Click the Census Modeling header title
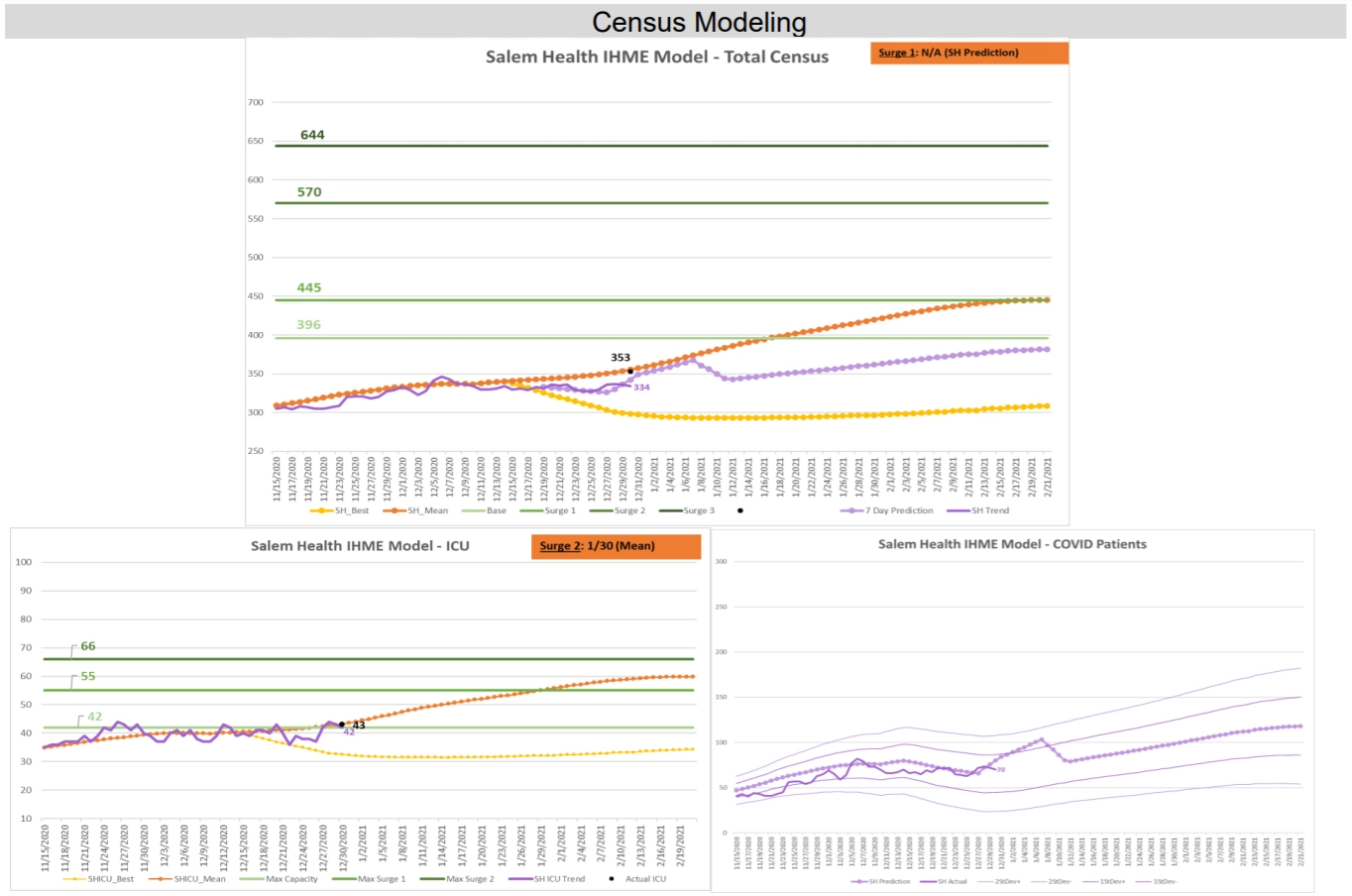Image resolution: width=1352 pixels, height=896 pixels. point(699,22)
